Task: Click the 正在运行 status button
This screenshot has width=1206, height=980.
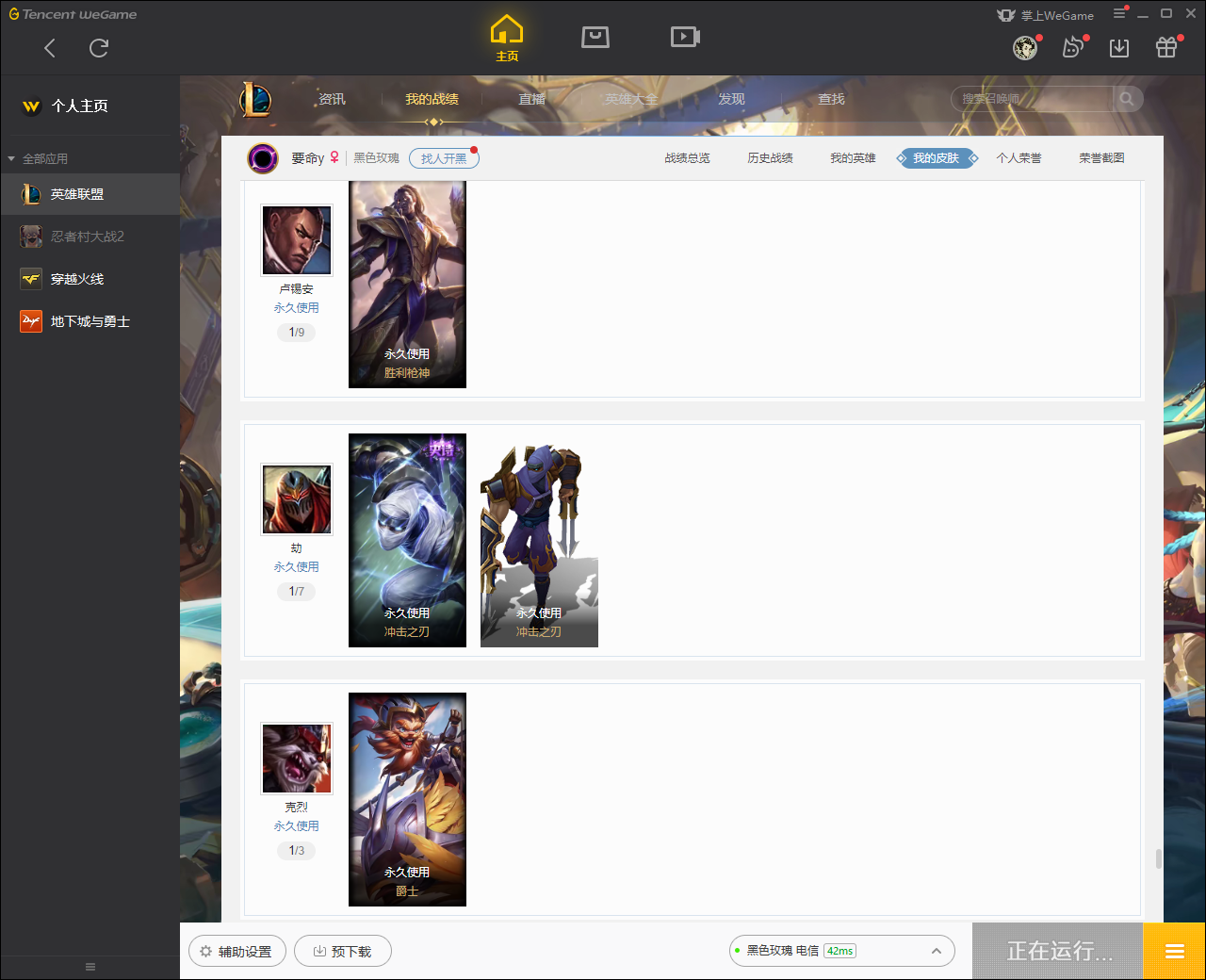Action: click(1058, 952)
